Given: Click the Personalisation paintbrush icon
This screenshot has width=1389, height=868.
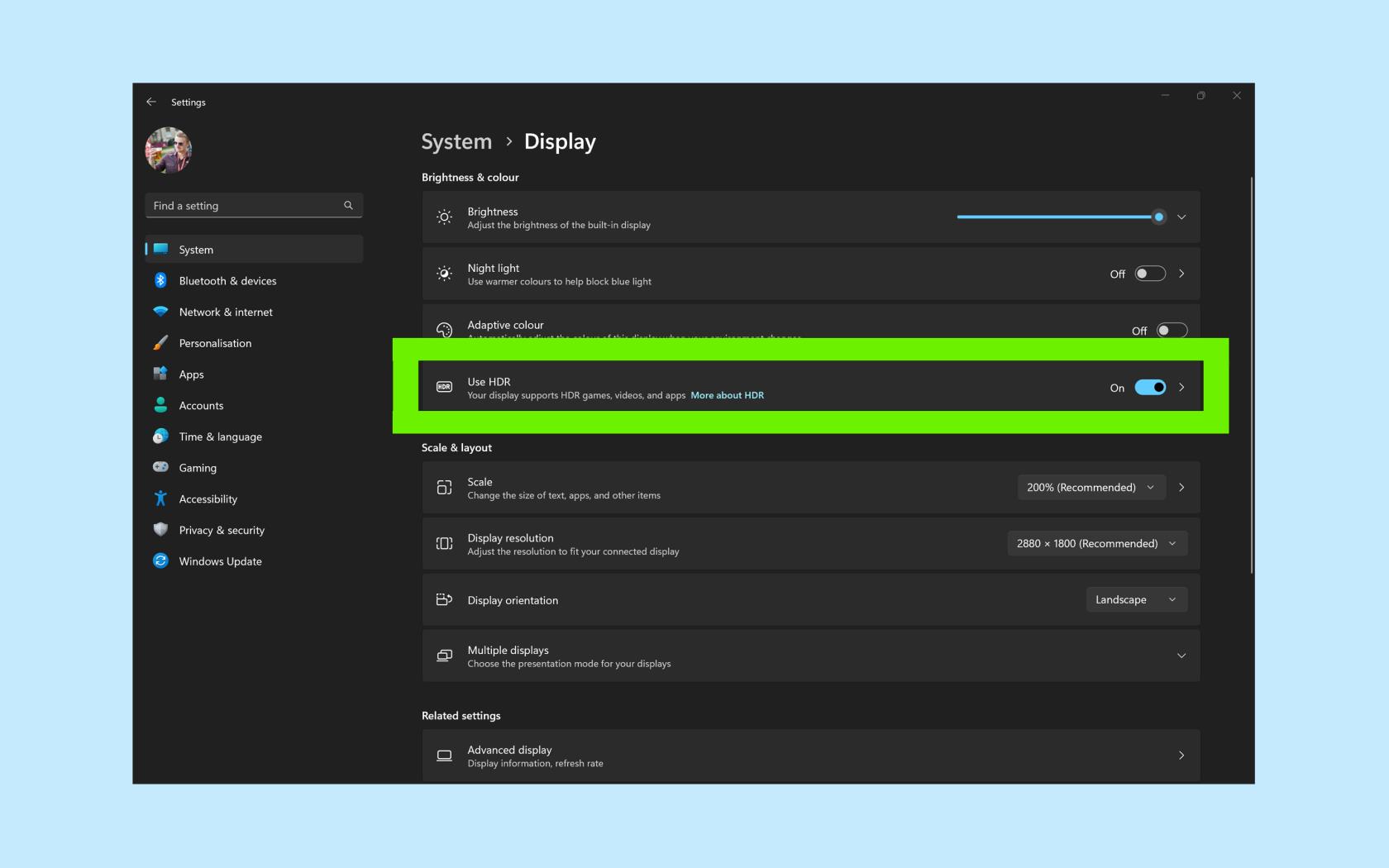Looking at the screenshot, I should (x=160, y=342).
